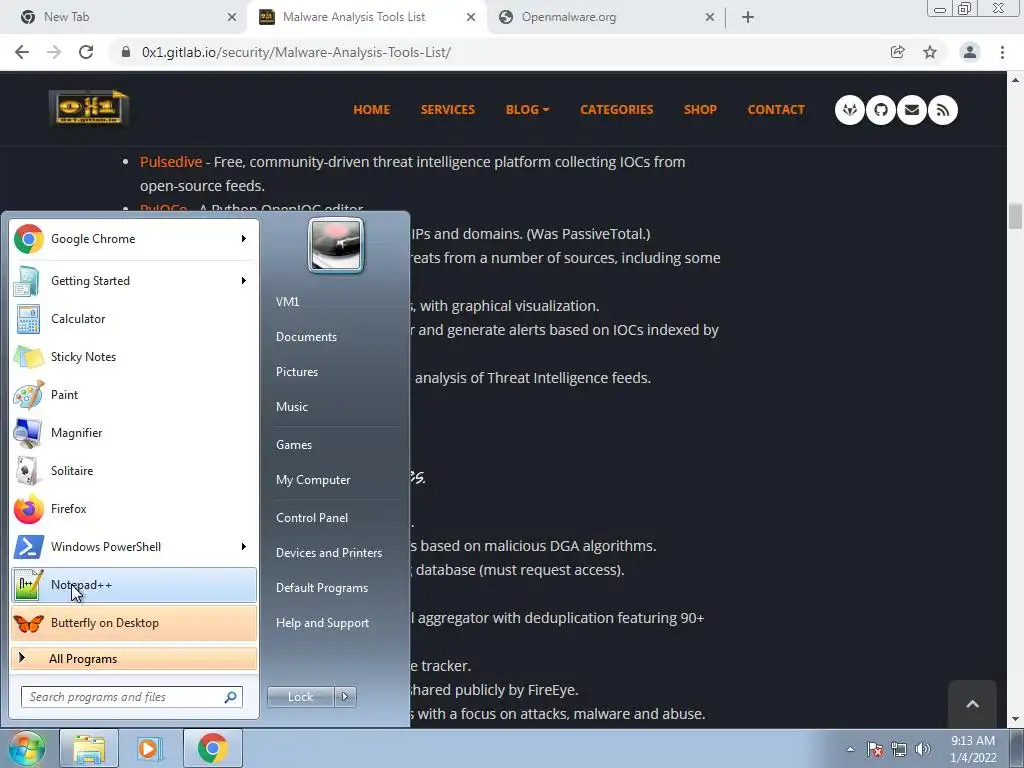Open Windows Explorer in the taskbar
The image size is (1024, 768).
(89, 748)
